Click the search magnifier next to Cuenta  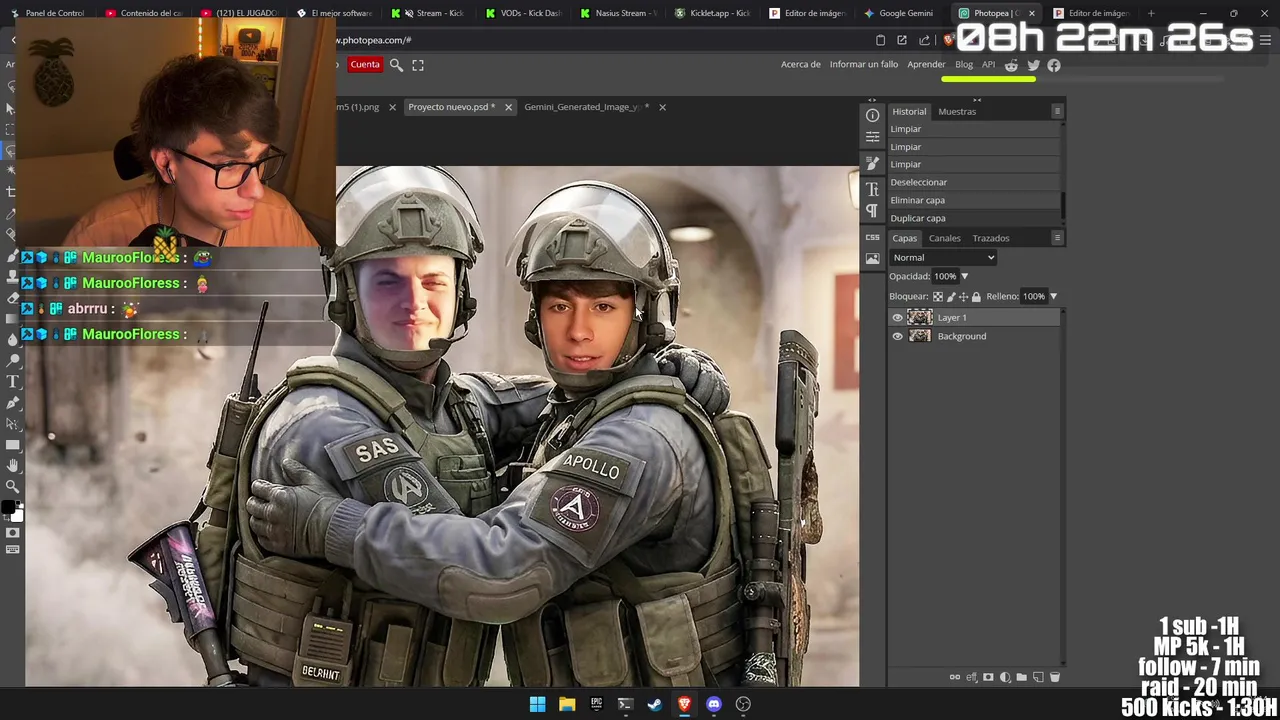tap(396, 65)
